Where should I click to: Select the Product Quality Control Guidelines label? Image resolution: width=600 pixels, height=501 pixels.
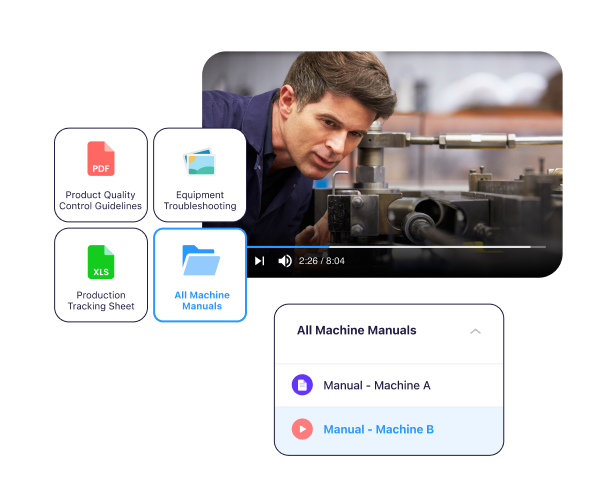[100, 200]
